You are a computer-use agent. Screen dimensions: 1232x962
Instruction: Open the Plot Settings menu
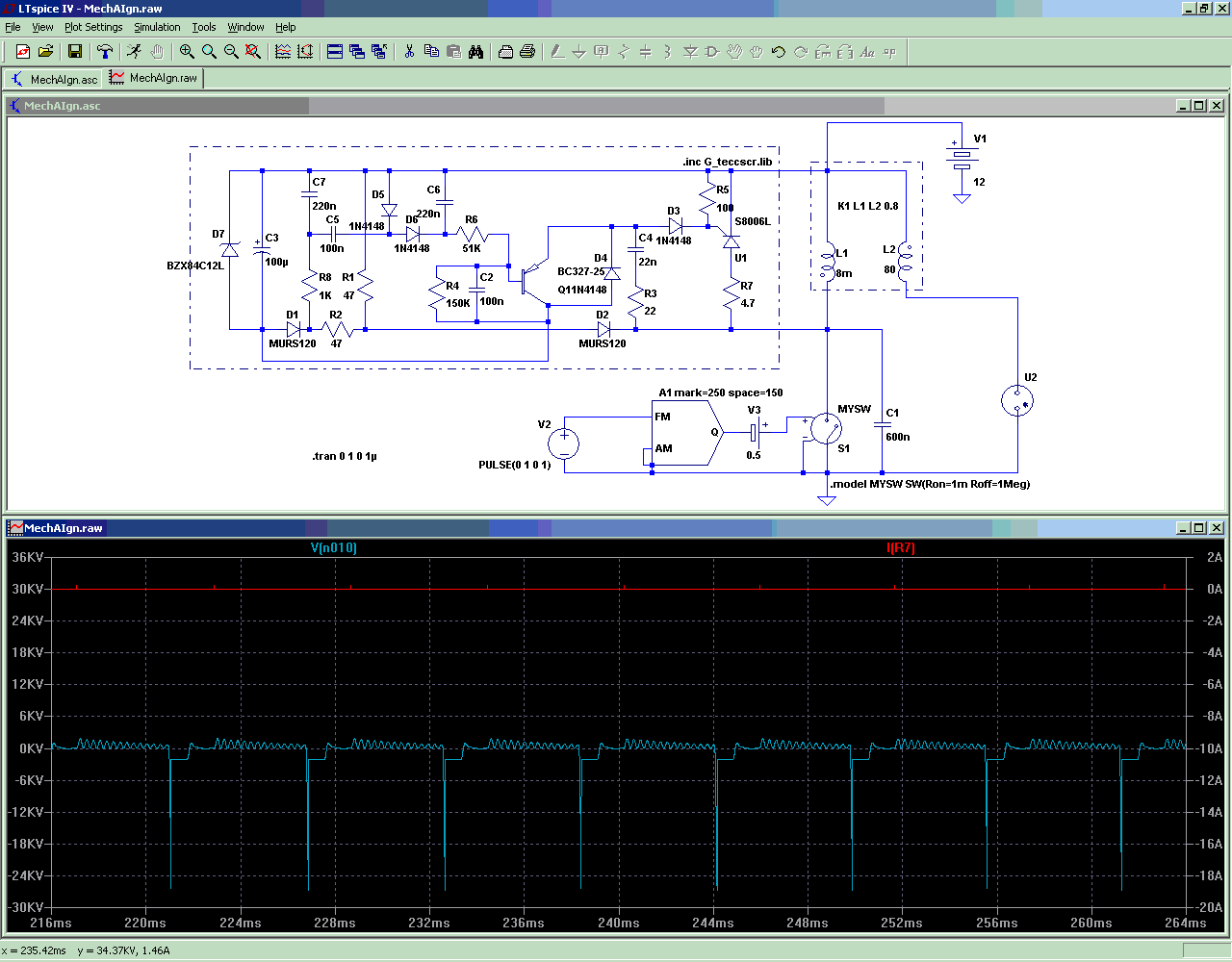tap(93, 27)
